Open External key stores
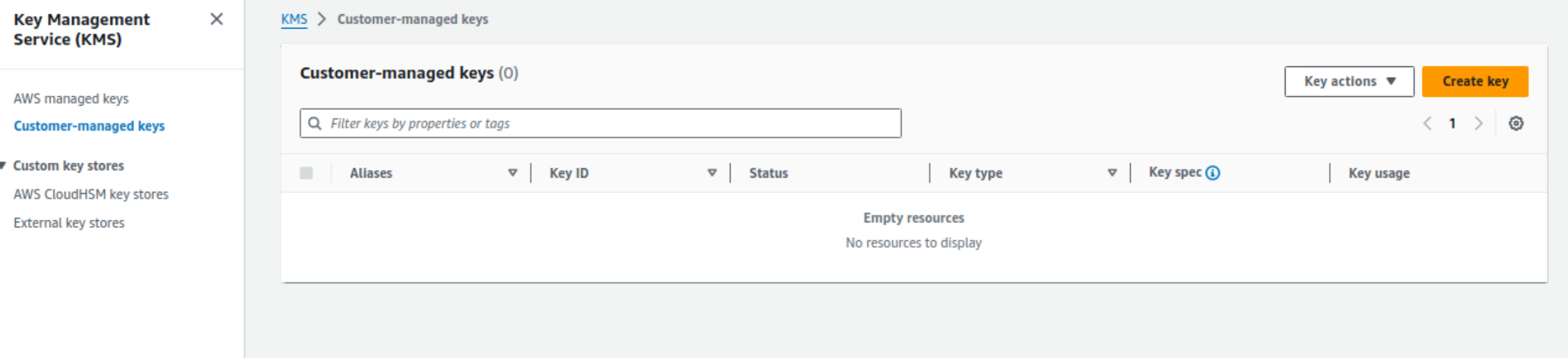This screenshot has width=1568, height=358. pos(69,223)
